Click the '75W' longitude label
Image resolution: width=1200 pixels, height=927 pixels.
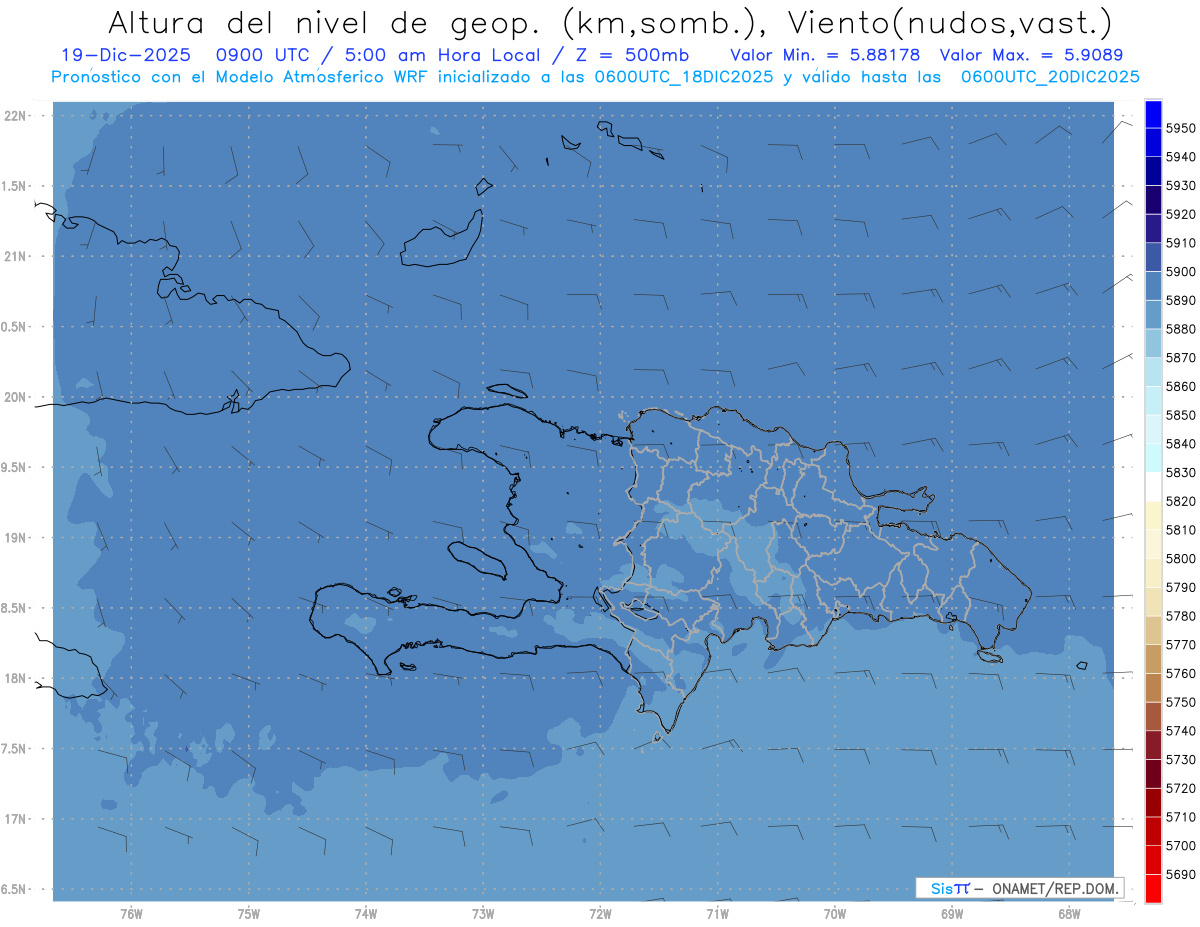coord(249,913)
